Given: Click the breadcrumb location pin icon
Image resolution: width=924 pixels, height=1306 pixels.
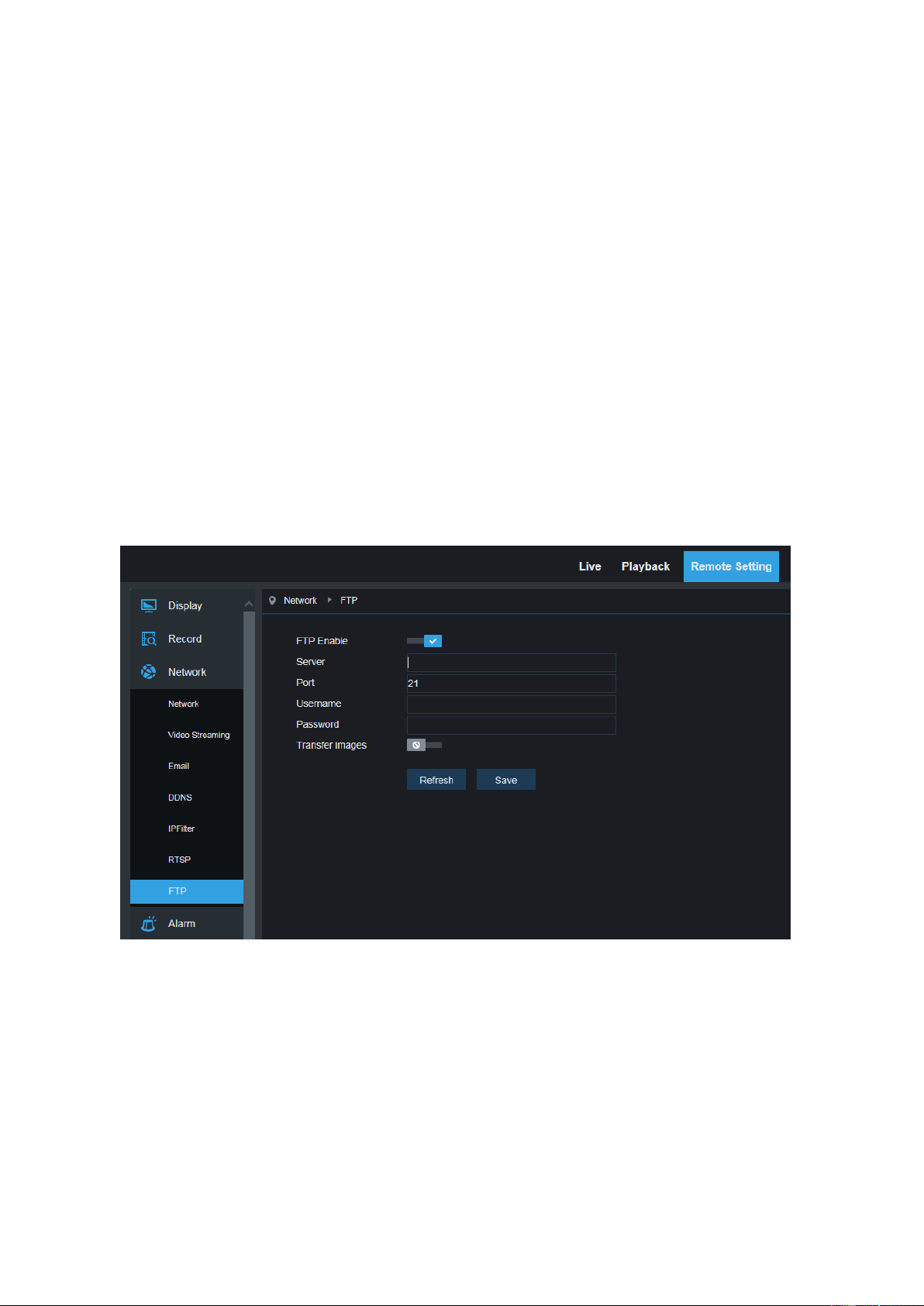Looking at the screenshot, I should point(272,601).
